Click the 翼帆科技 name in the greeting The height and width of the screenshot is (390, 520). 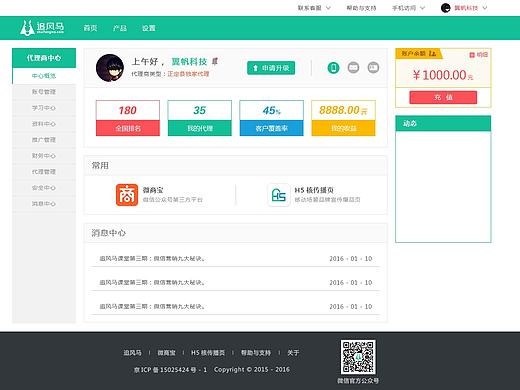coord(189,61)
